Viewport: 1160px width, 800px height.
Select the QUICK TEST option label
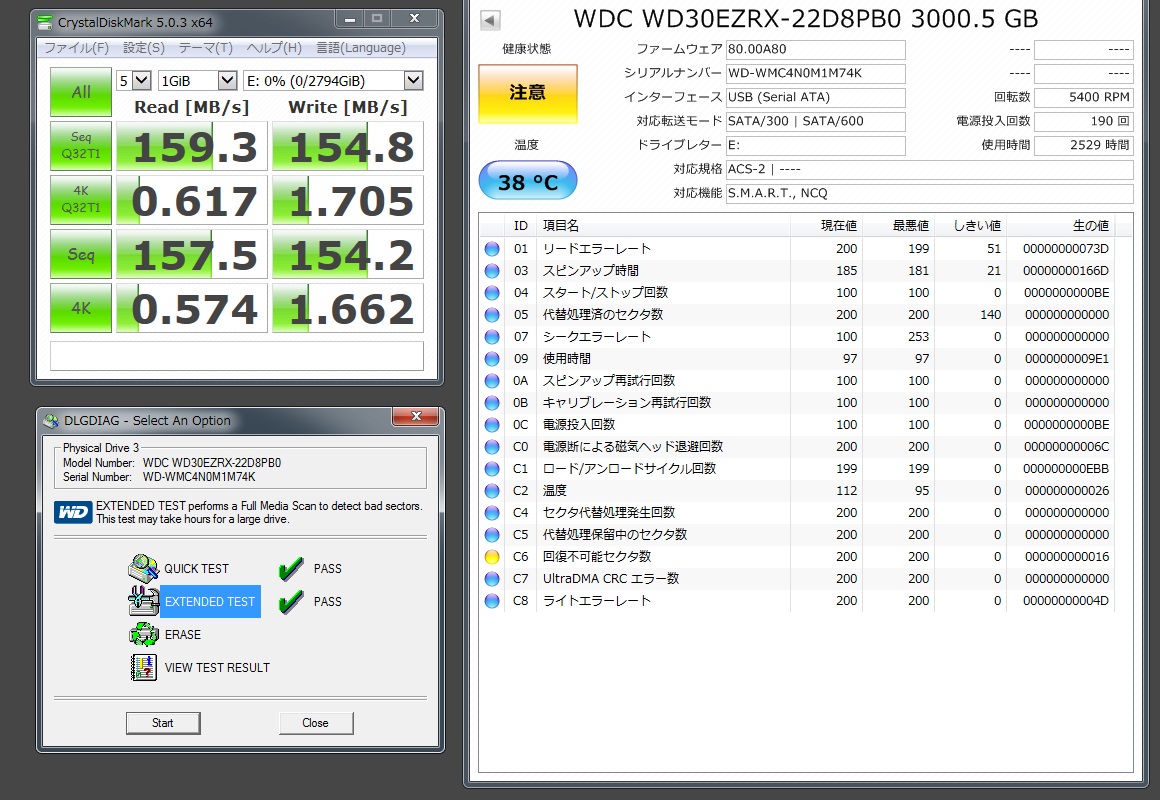click(196, 568)
